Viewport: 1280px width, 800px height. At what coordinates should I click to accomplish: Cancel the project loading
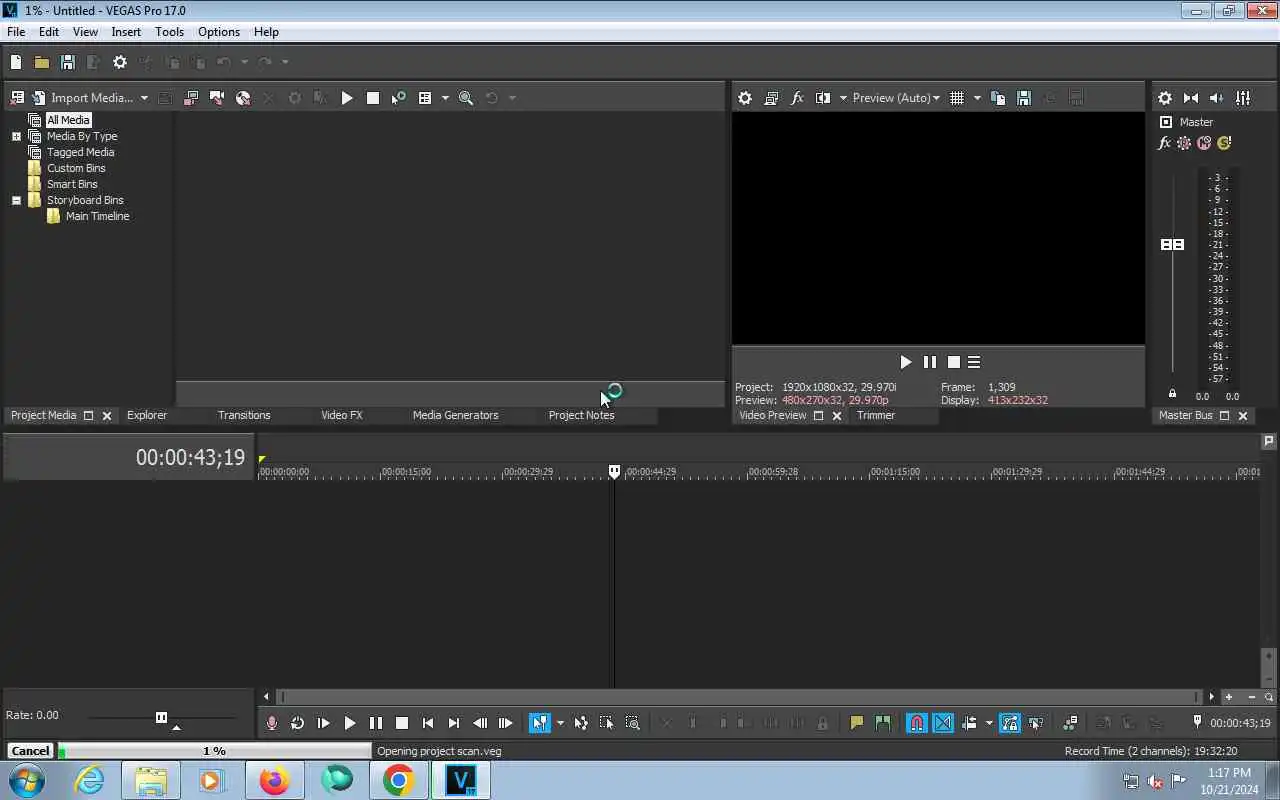click(30, 751)
